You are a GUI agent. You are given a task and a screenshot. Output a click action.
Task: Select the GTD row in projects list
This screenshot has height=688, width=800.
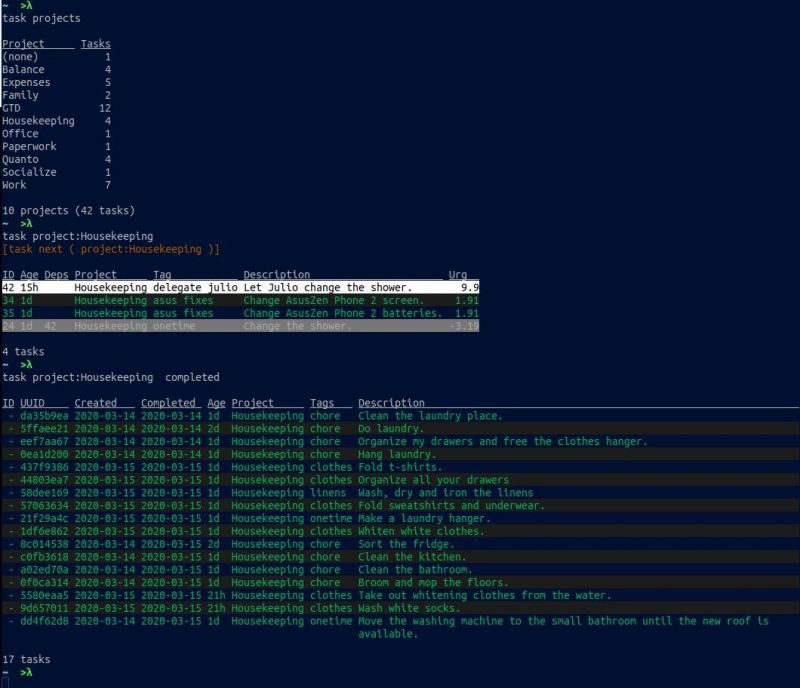12,108
